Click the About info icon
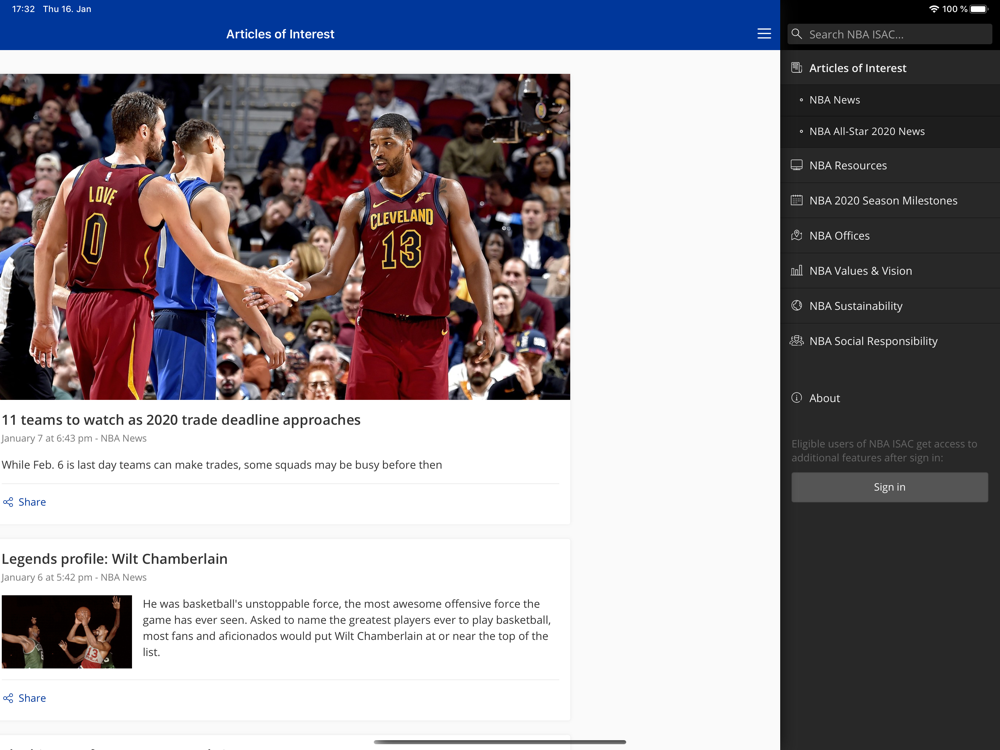Screen dimensions: 1000x750 point(797,398)
